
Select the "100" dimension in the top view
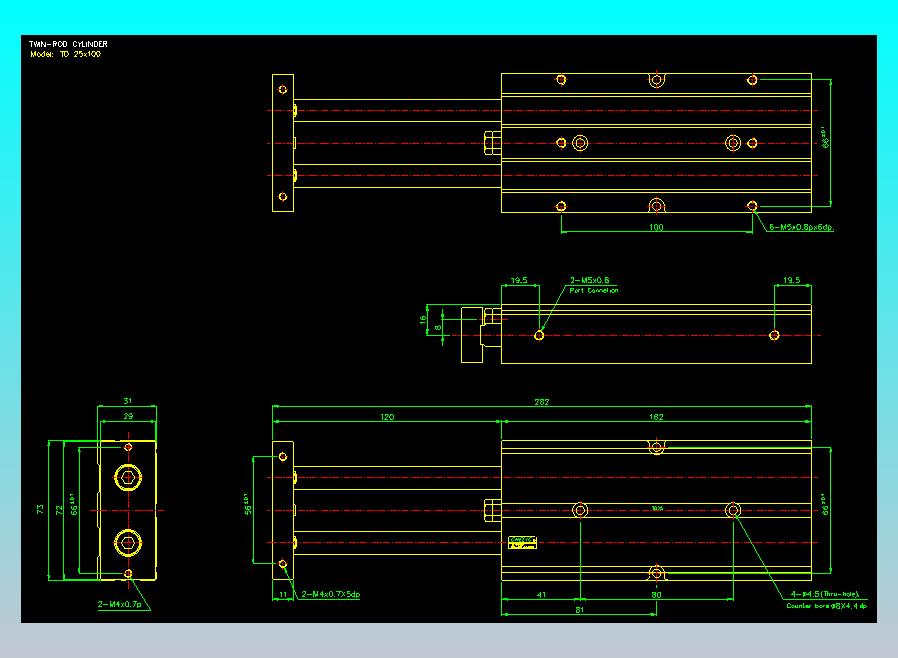[656, 227]
